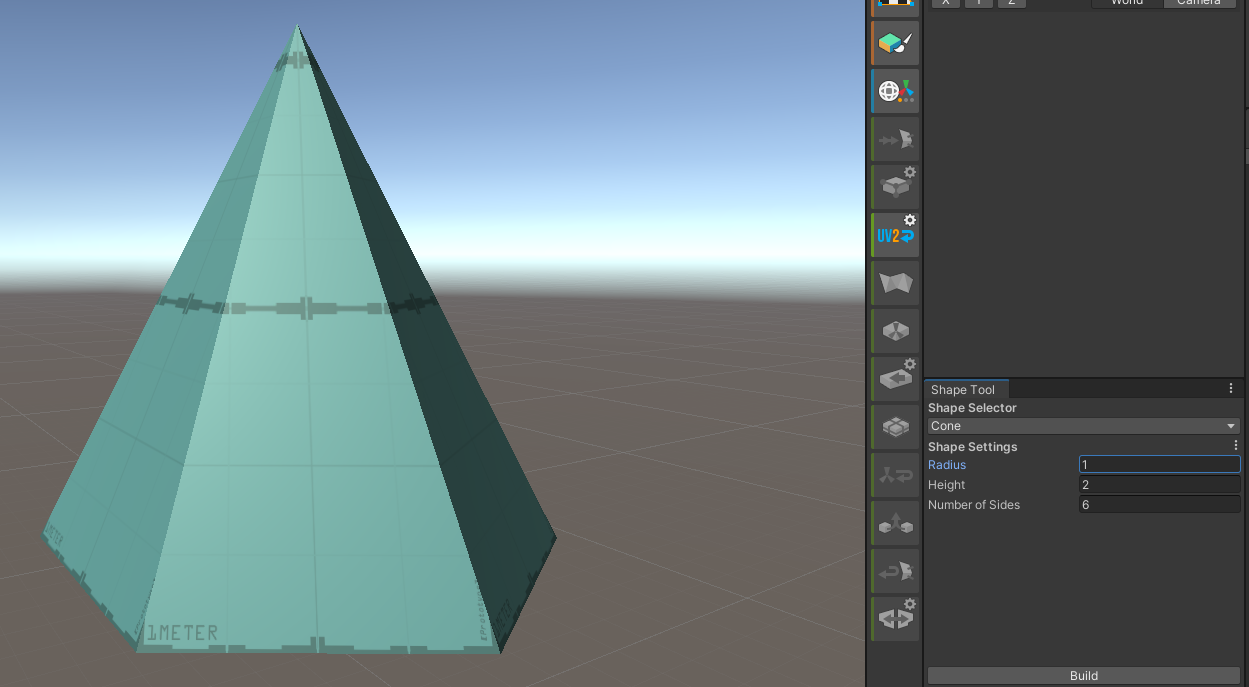1249x687 pixels.
Task: Toggle the X axis constraint
Action: coord(945,3)
